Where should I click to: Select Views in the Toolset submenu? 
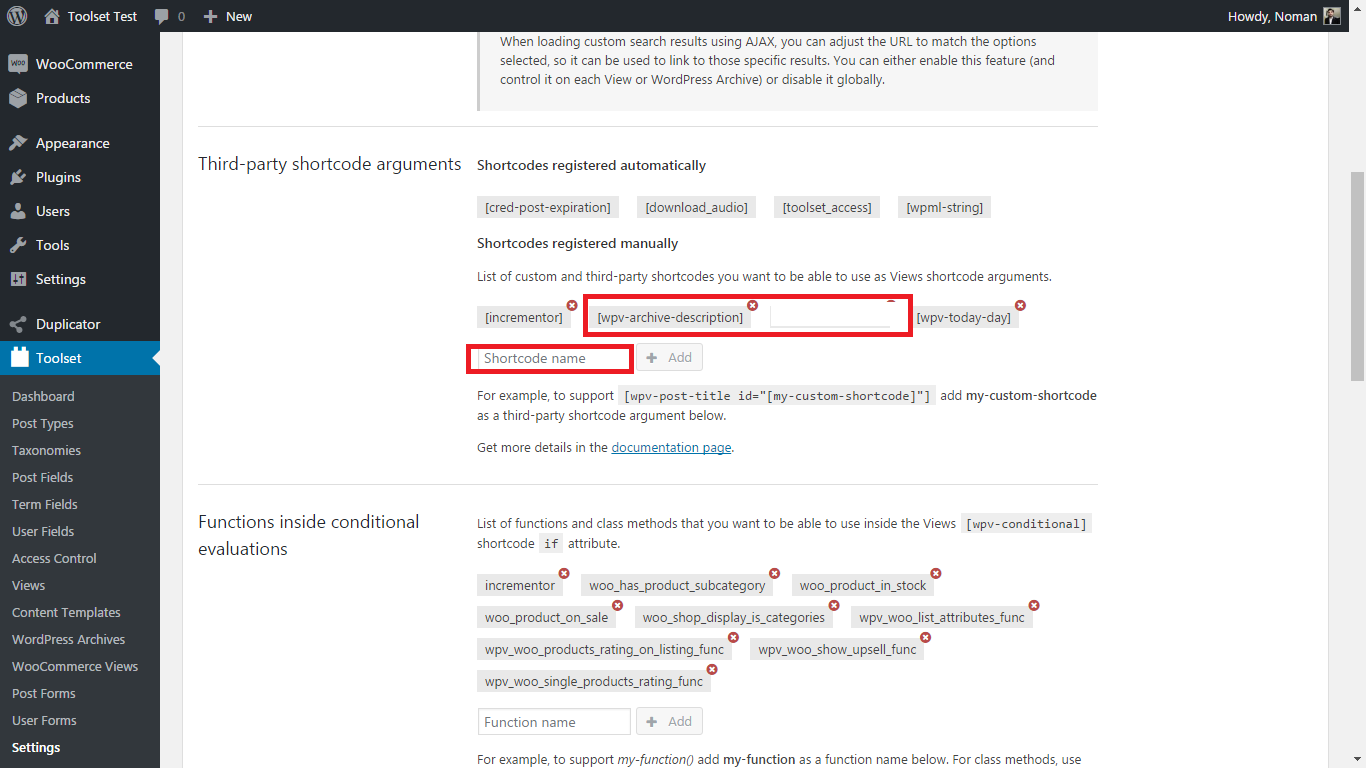pos(28,585)
